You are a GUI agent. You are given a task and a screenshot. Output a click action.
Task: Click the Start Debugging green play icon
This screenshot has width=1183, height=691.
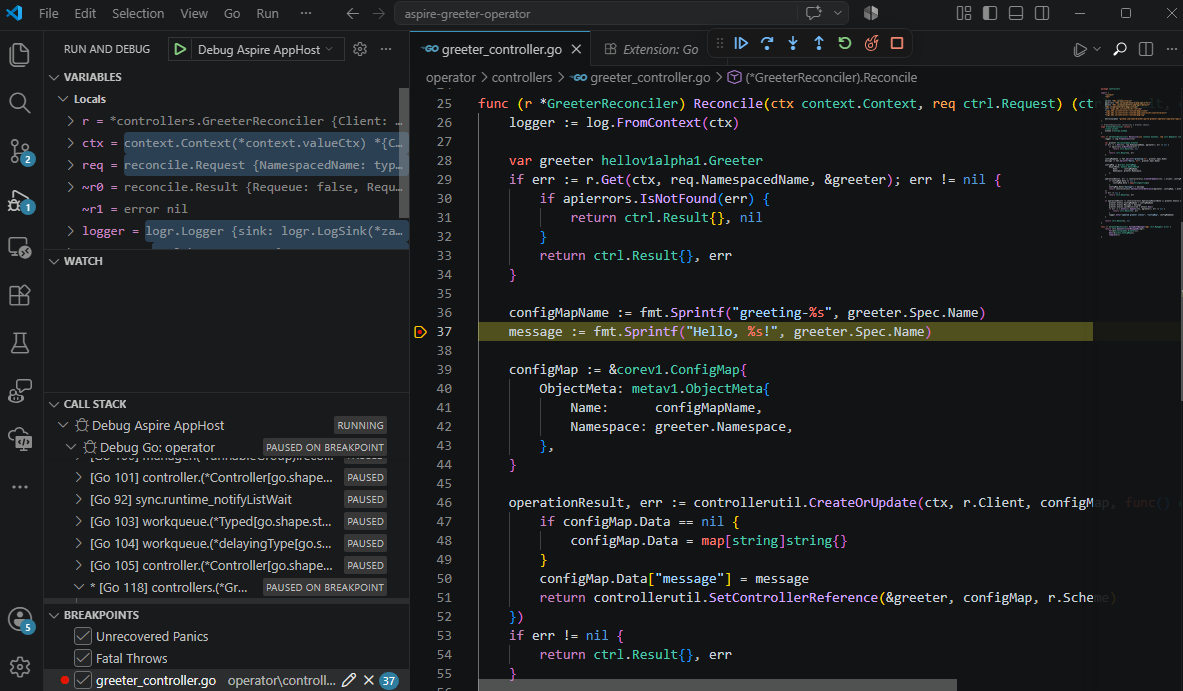[x=180, y=49]
